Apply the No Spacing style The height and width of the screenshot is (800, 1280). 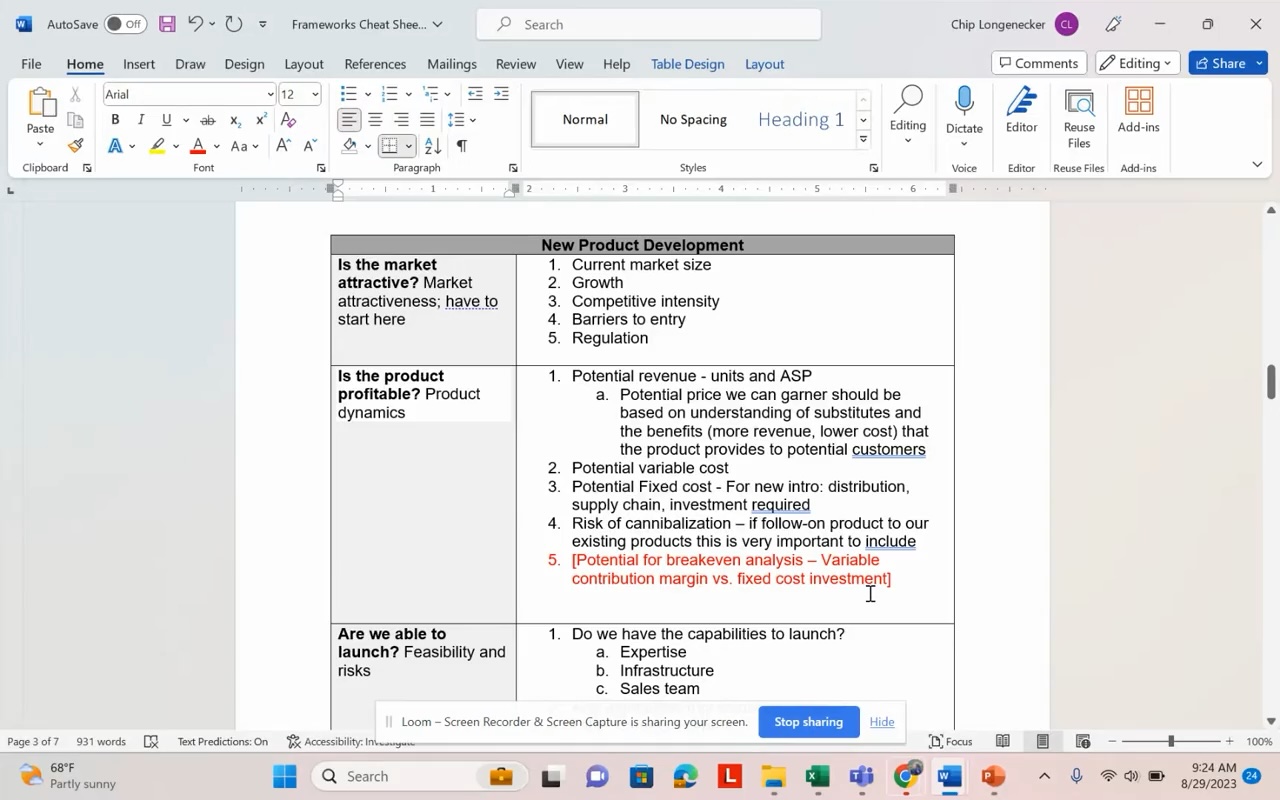(693, 120)
